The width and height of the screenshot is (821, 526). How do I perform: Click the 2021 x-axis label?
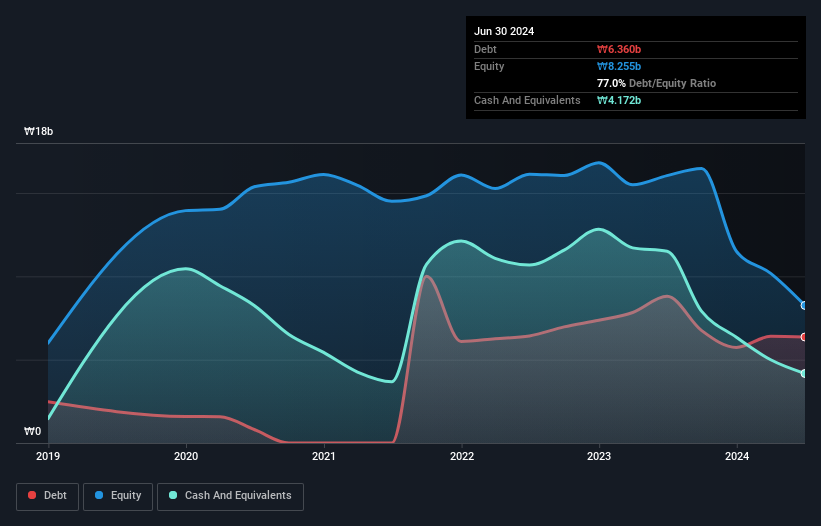coord(324,456)
